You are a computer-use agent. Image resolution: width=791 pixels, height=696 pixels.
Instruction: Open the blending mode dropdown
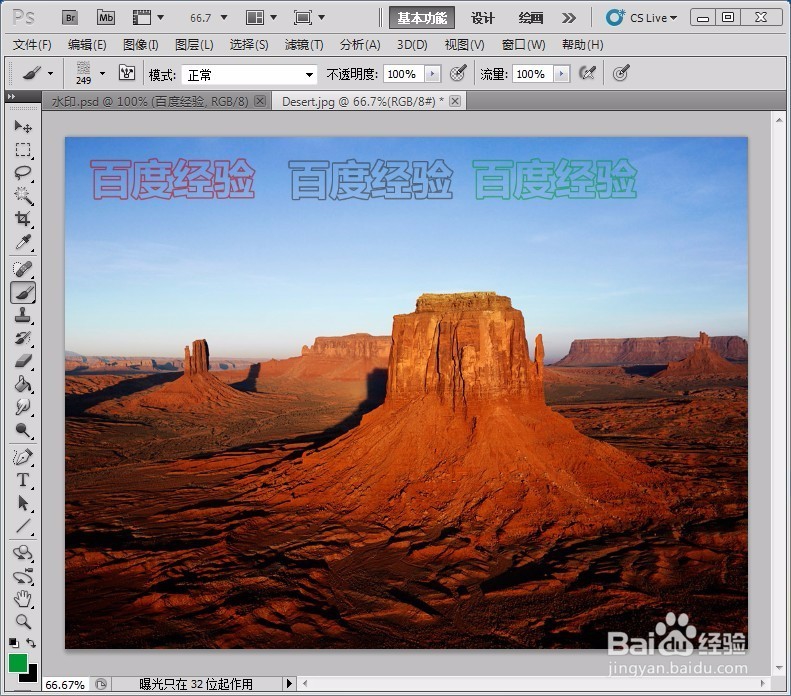(x=249, y=75)
